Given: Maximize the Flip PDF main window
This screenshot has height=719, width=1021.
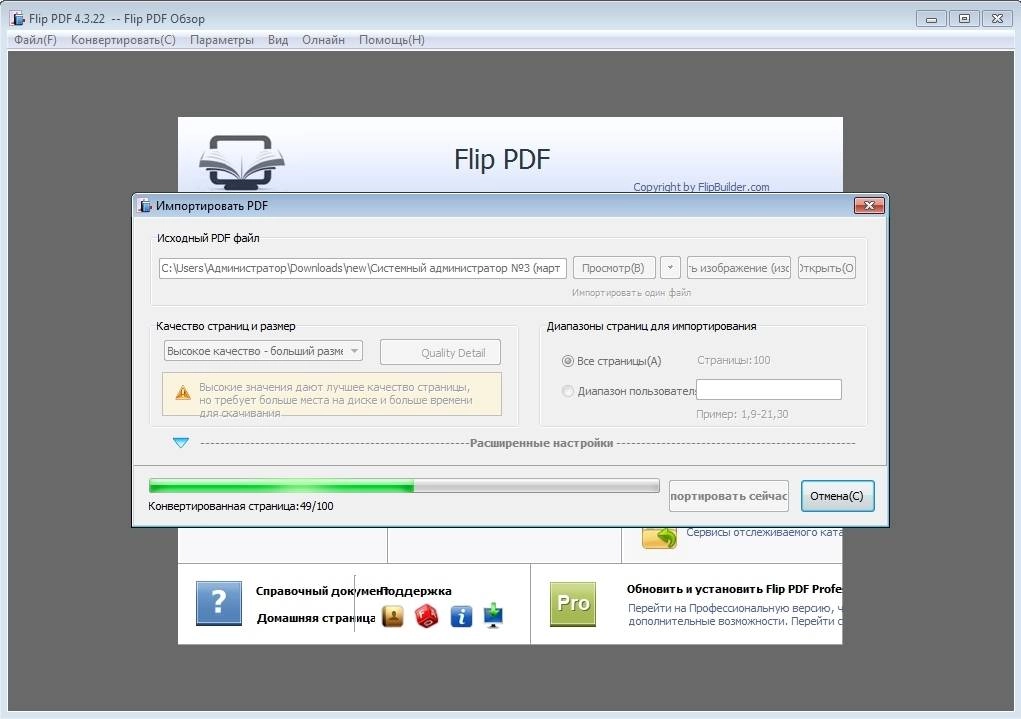Looking at the screenshot, I should pyautogui.click(x=964, y=19).
